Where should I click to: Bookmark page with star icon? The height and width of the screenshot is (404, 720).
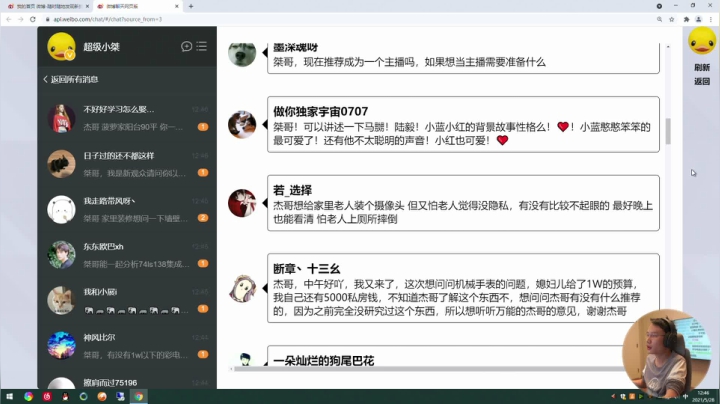[x=671, y=19]
